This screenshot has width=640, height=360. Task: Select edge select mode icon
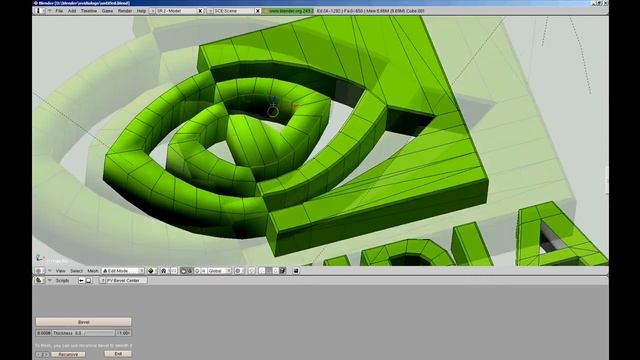[269, 271]
